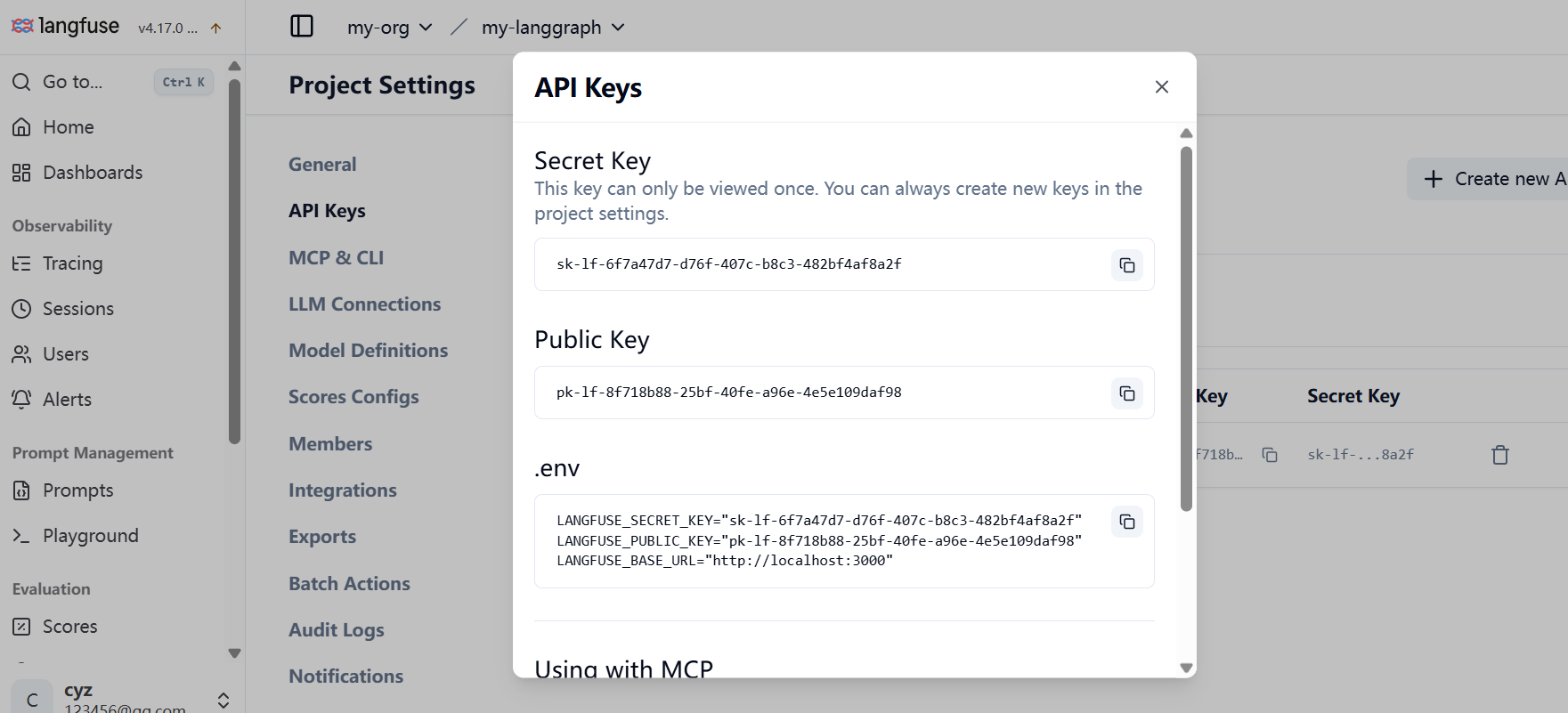
Task: Click the Home house icon
Action: point(21,127)
